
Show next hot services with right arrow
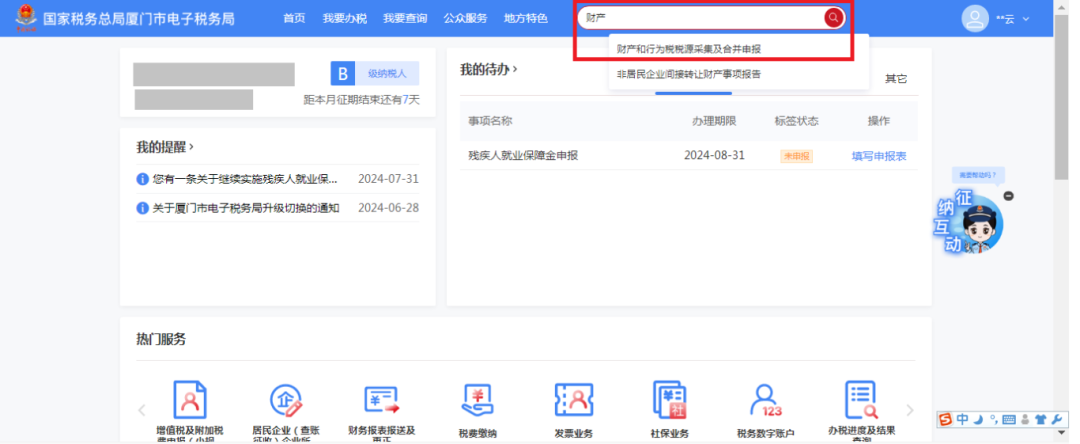[910, 410]
